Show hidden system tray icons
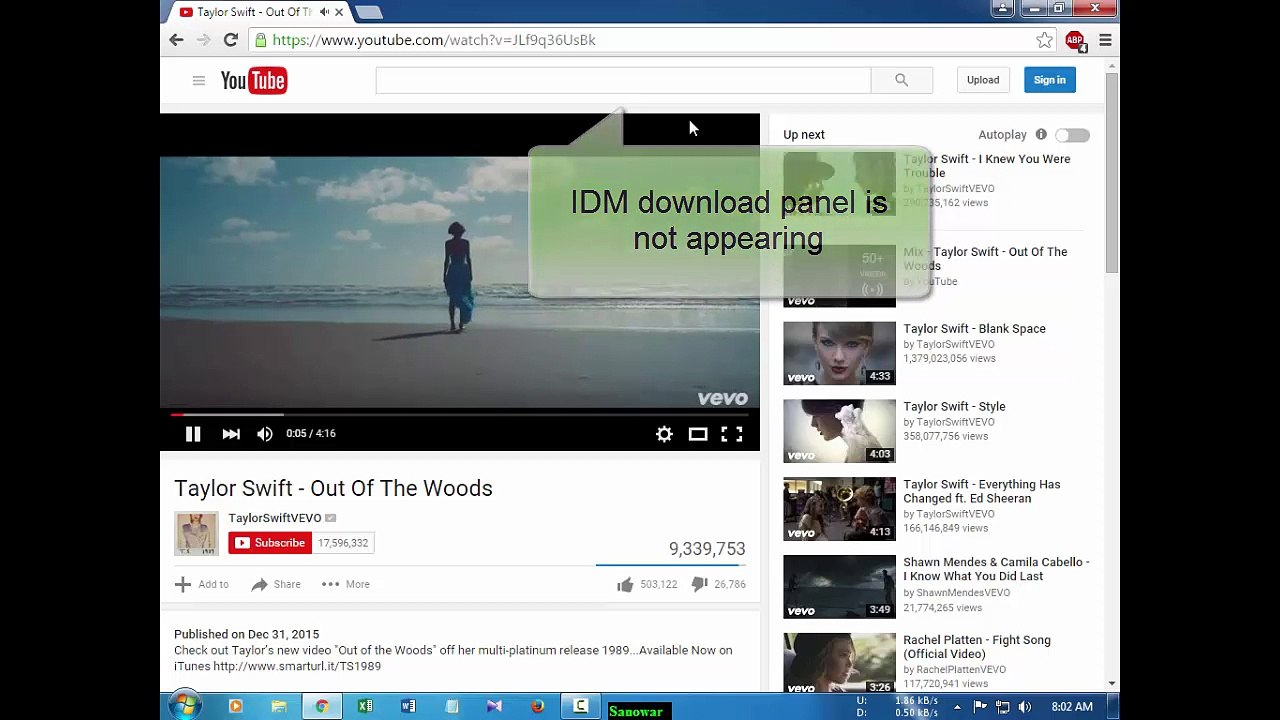The width and height of the screenshot is (1280, 720). click(957, 707)
